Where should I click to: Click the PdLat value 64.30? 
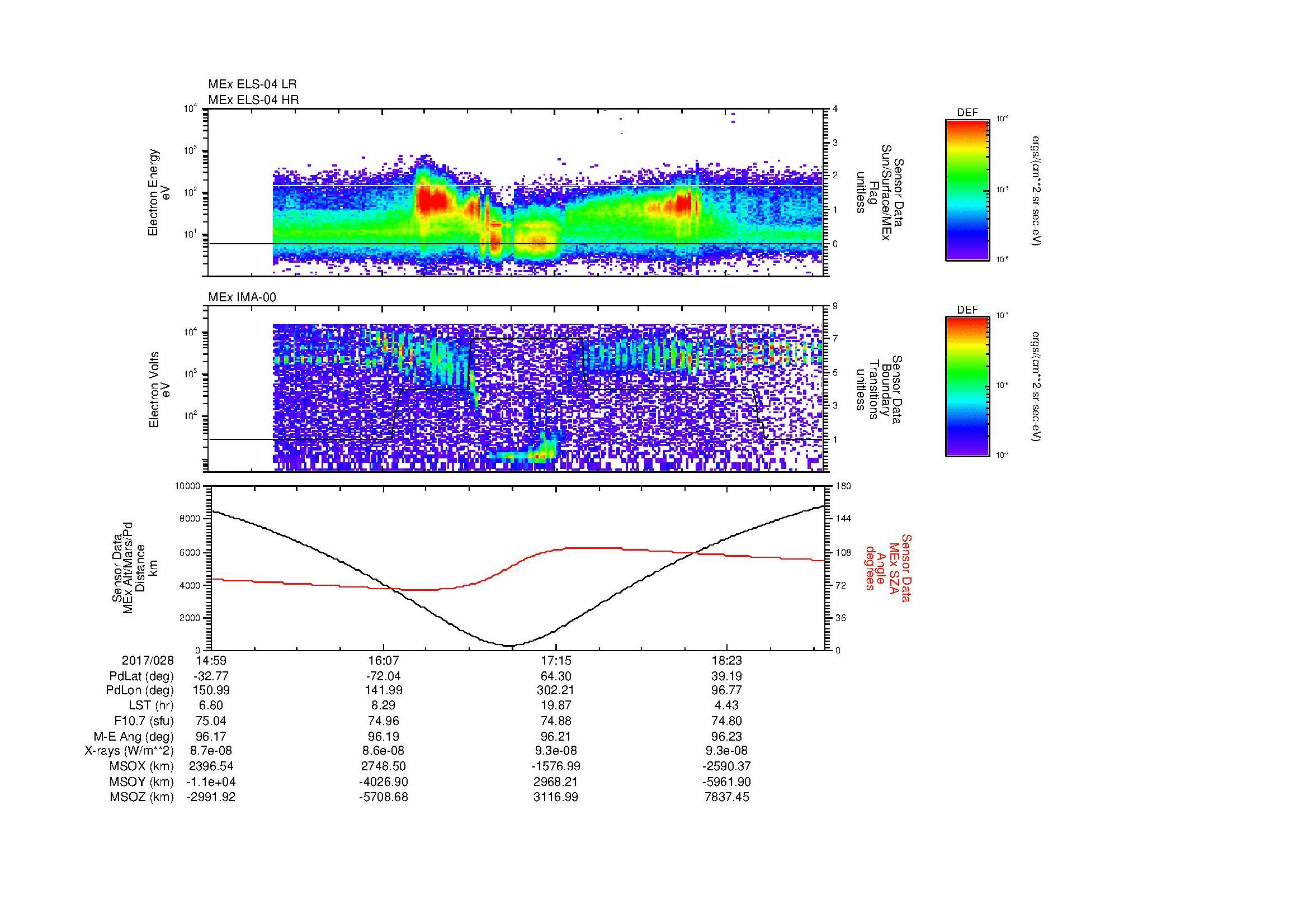point(556,676)
